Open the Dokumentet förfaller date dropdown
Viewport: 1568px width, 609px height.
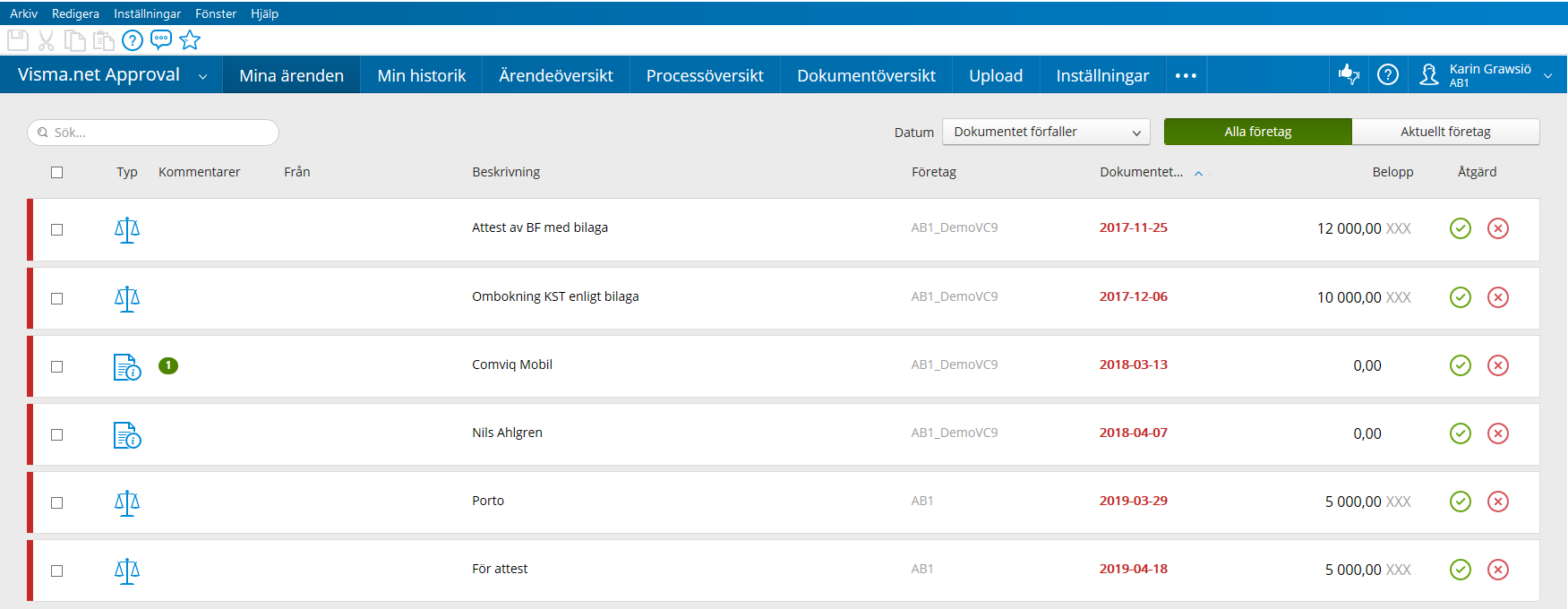pyautogui.click(x=1046, y=132)
